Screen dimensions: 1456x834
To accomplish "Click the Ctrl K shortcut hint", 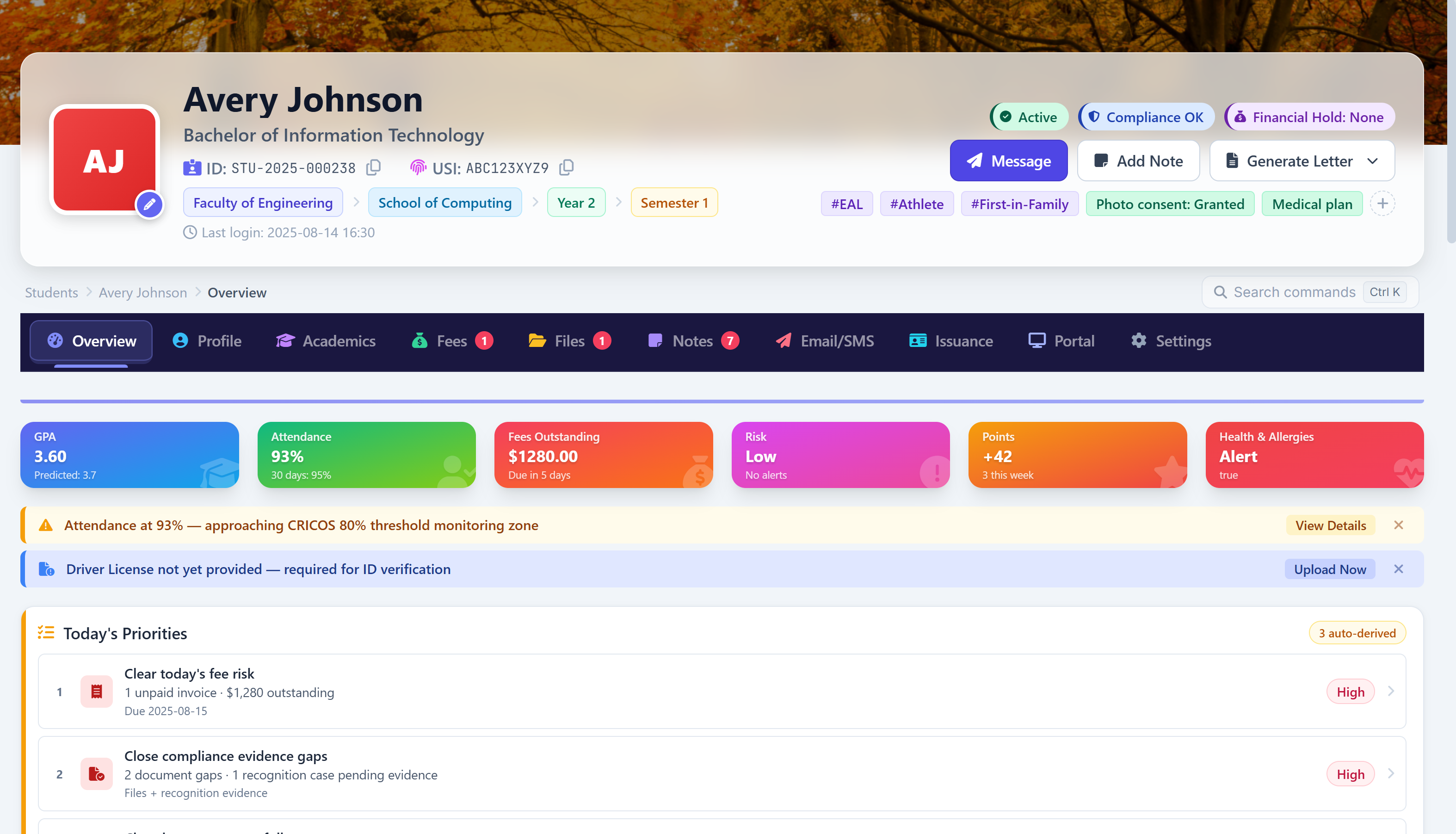I will [1384, 292].
